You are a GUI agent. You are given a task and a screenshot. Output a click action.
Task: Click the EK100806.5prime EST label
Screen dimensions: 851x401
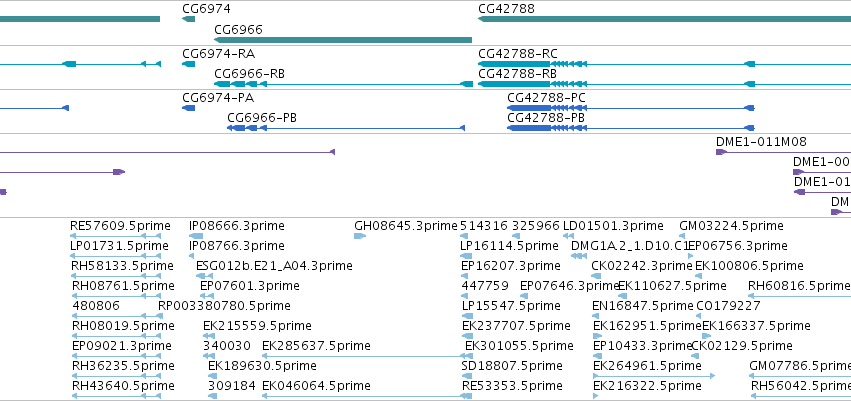point(750,266)
